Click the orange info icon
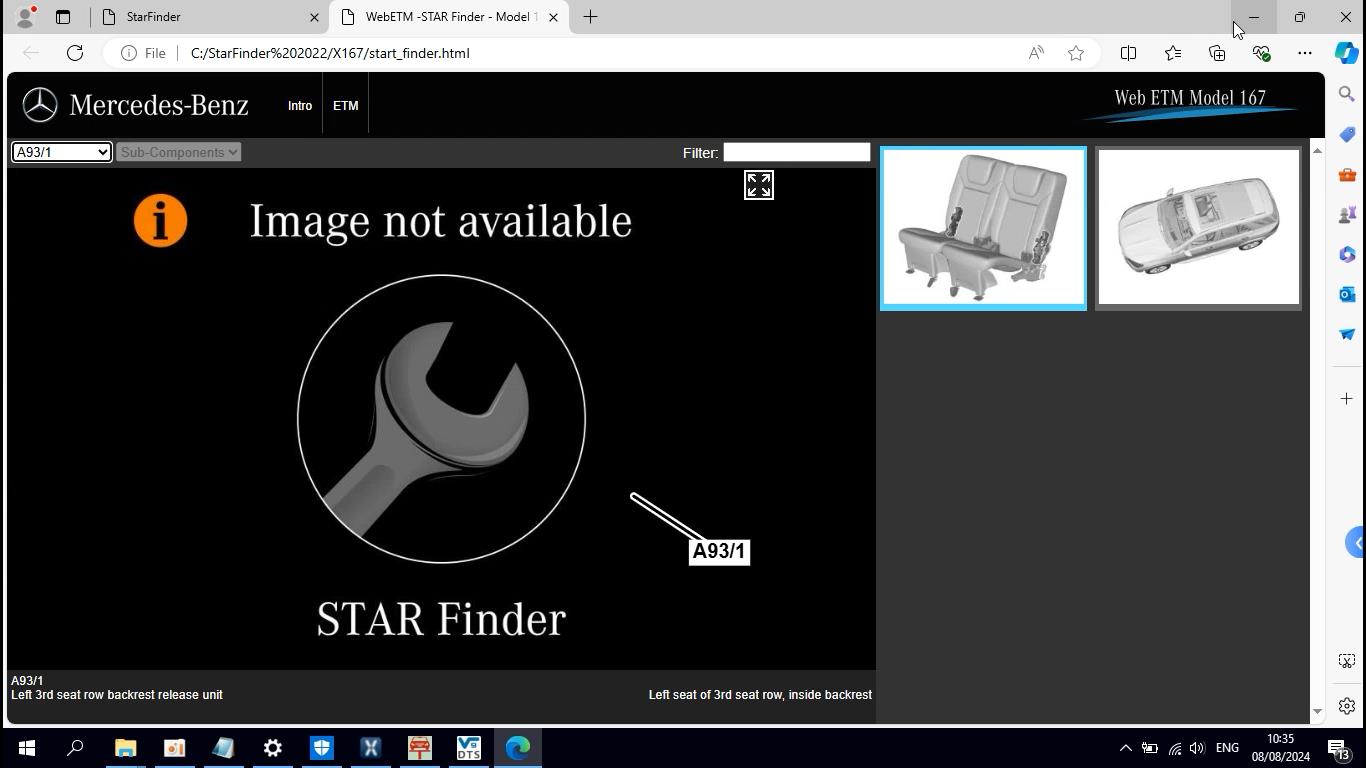This screenshot has width=1366, height=768. (x=161, y=221)
